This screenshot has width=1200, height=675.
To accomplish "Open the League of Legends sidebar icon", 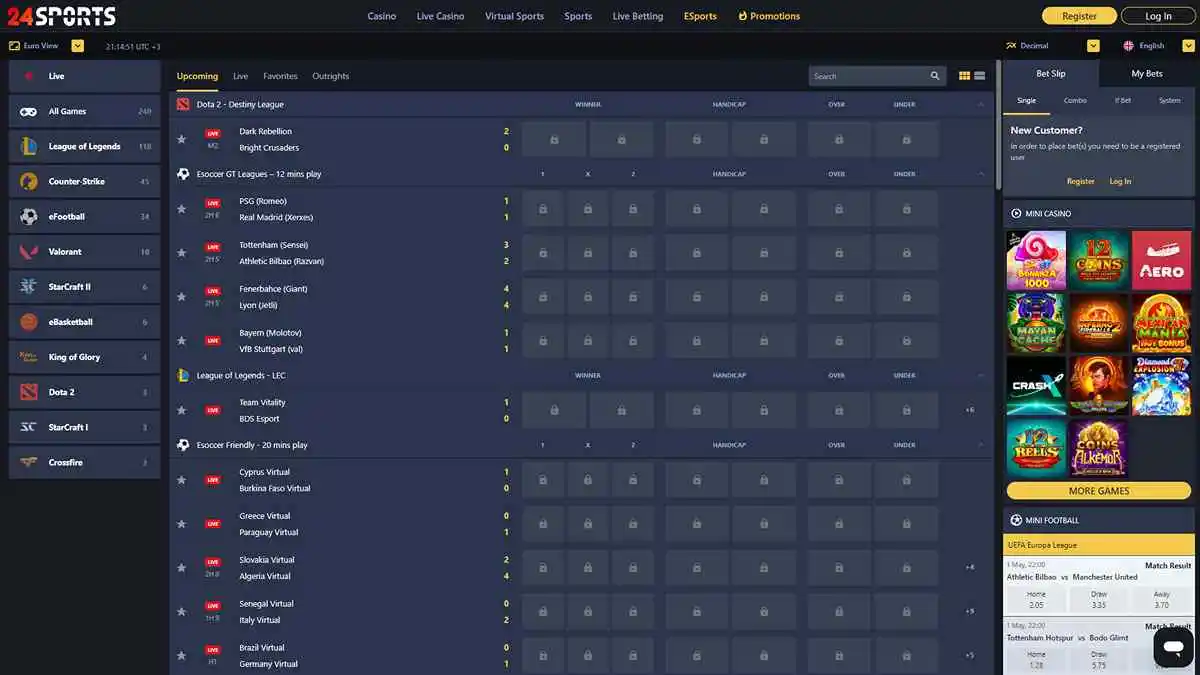I will point(29,147).
